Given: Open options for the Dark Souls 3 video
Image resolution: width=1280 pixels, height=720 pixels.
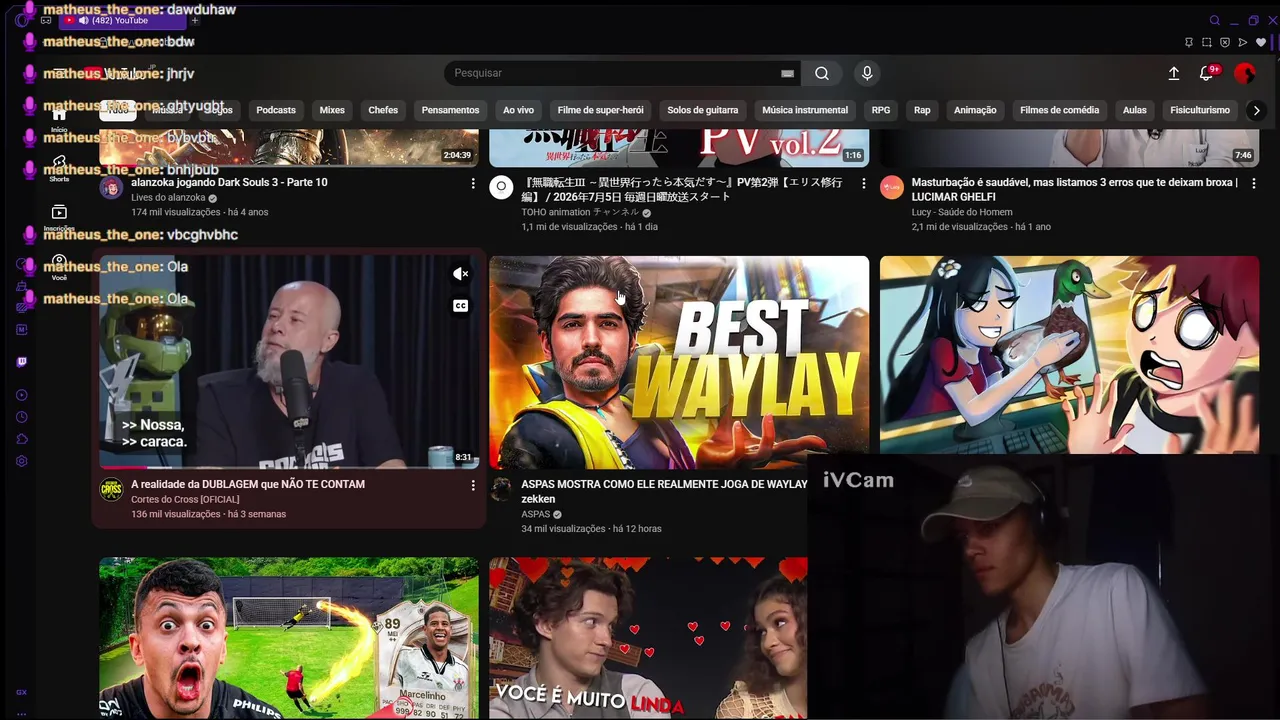Looking at the screenshot, I should [473, 183].
